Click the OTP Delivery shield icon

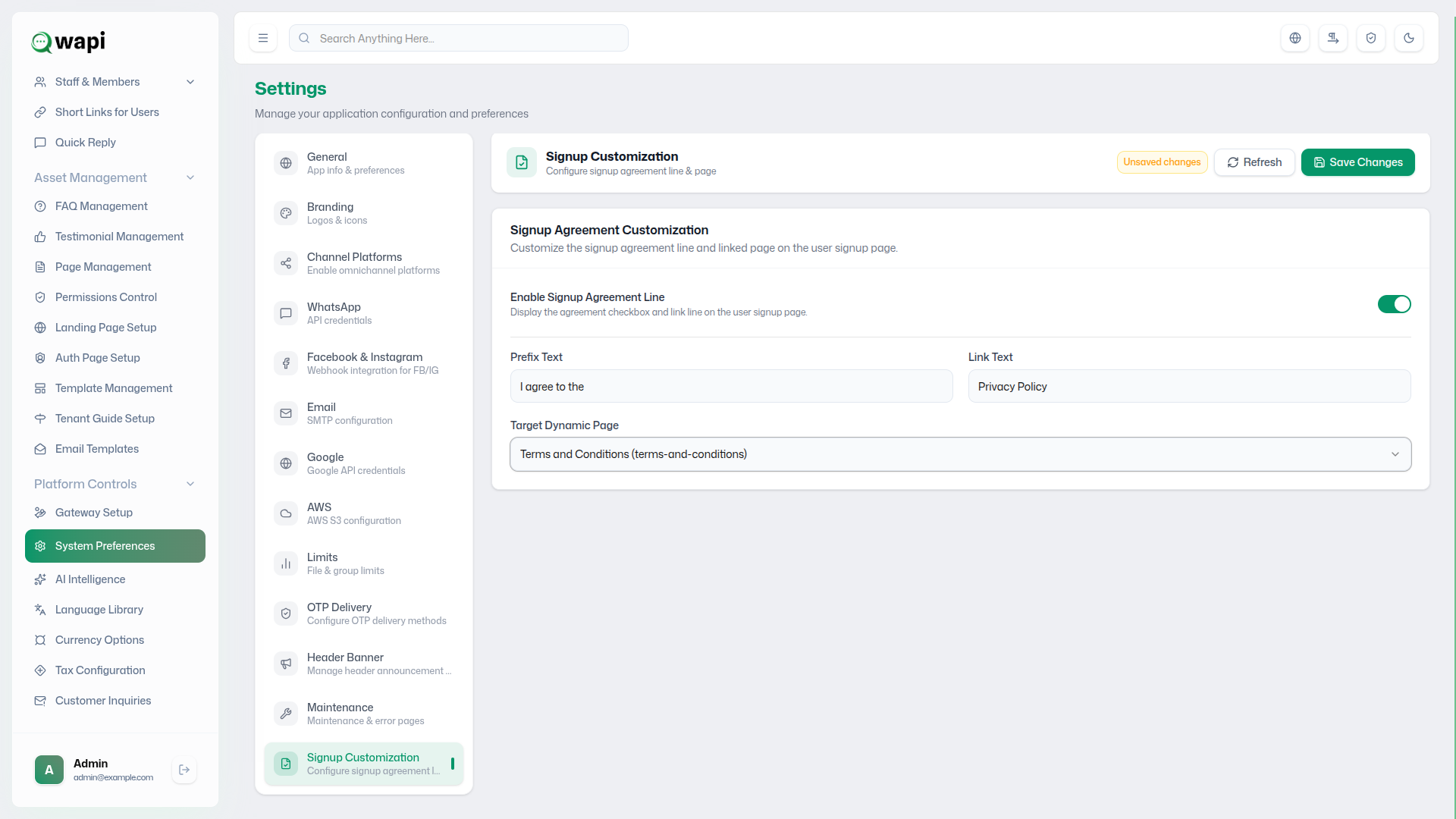point(286,613)
